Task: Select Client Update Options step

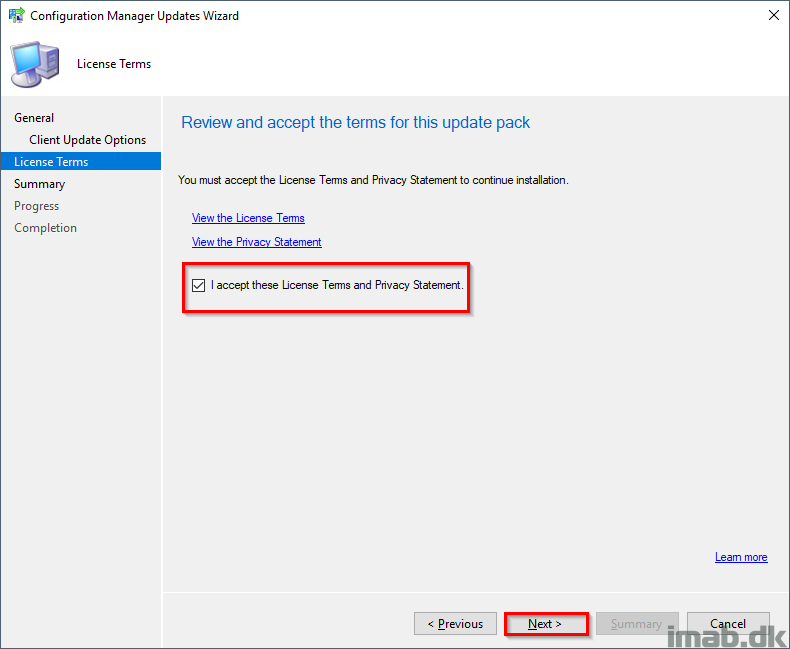Action: point(88,140)
